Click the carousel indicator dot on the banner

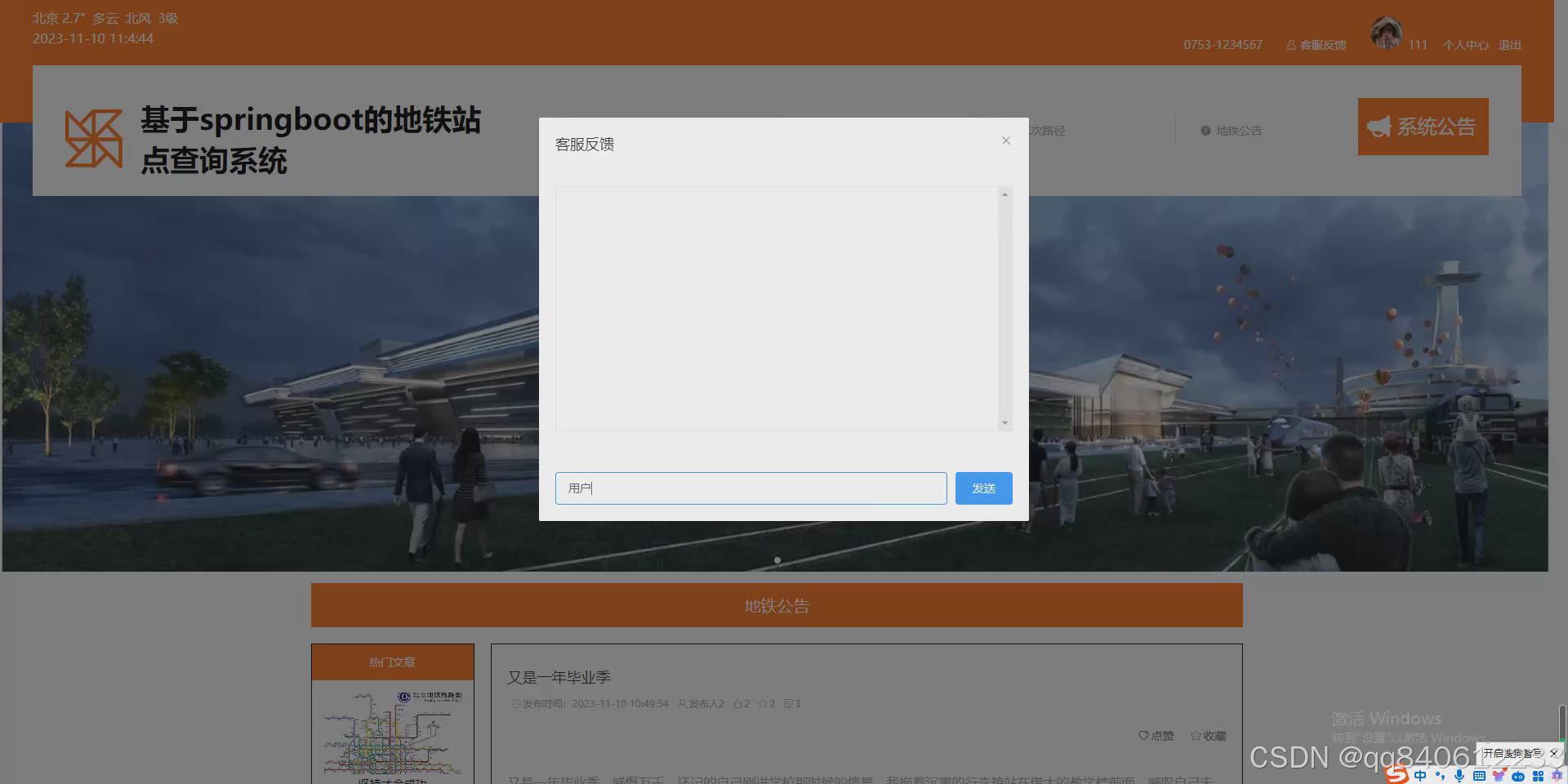click(x=777, y=560)
